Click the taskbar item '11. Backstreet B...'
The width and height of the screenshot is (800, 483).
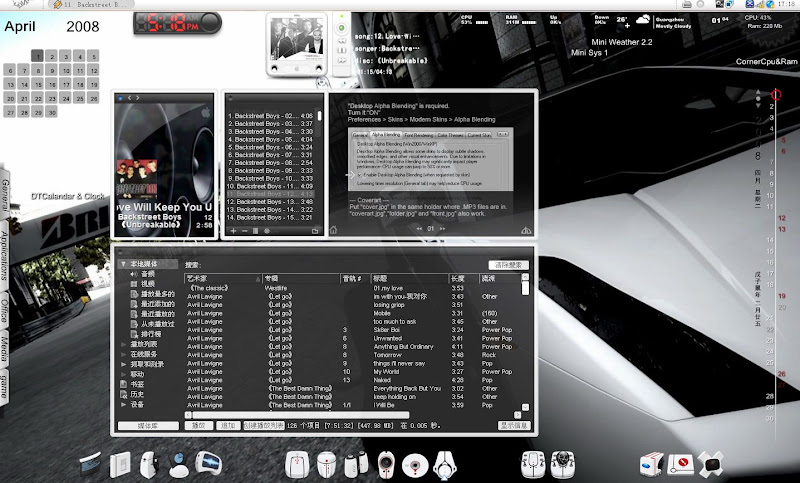91,5
